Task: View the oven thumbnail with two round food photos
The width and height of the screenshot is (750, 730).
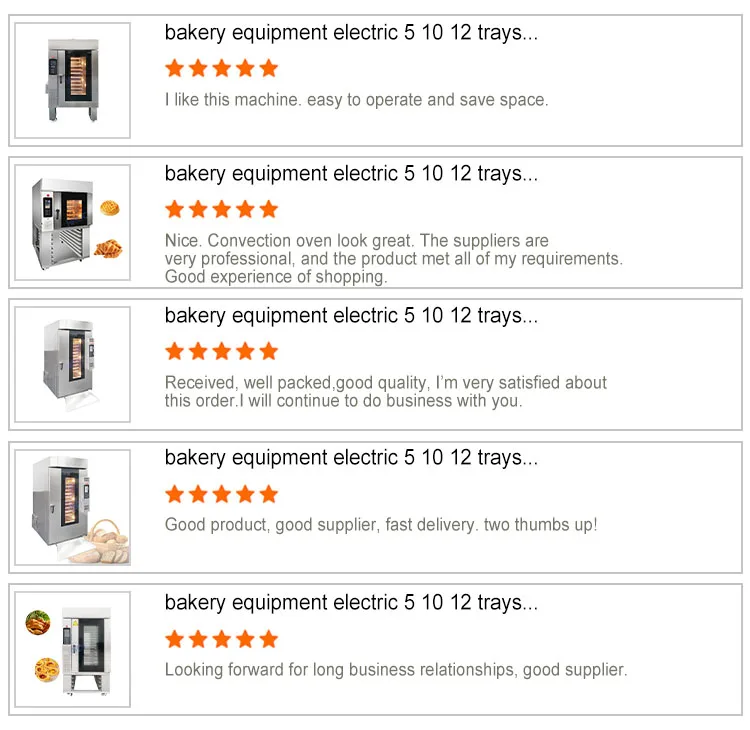Action: 72,650
